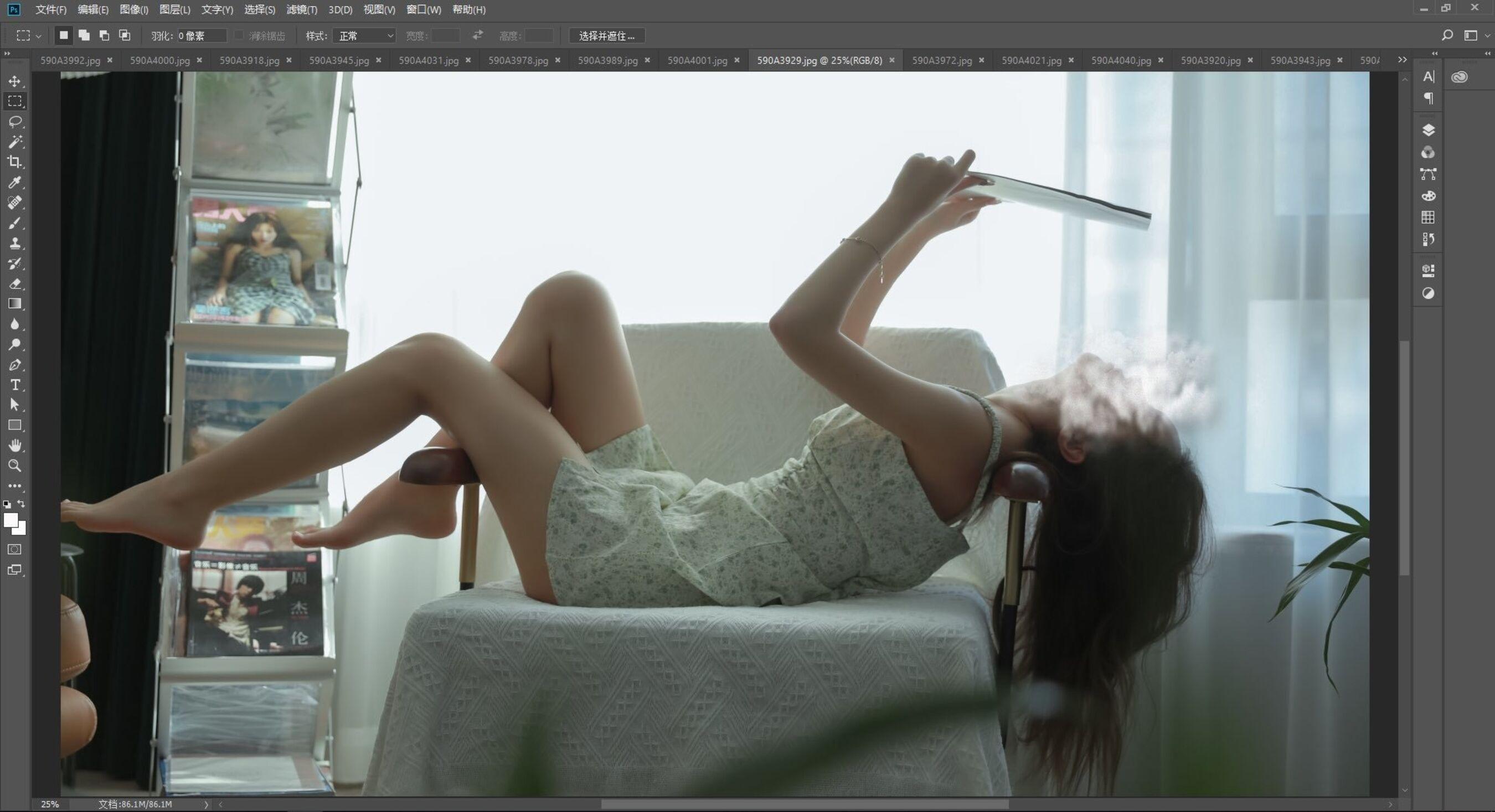
Task: Expand the marquee tool preset picker arrow
Action: pos(38,36)
